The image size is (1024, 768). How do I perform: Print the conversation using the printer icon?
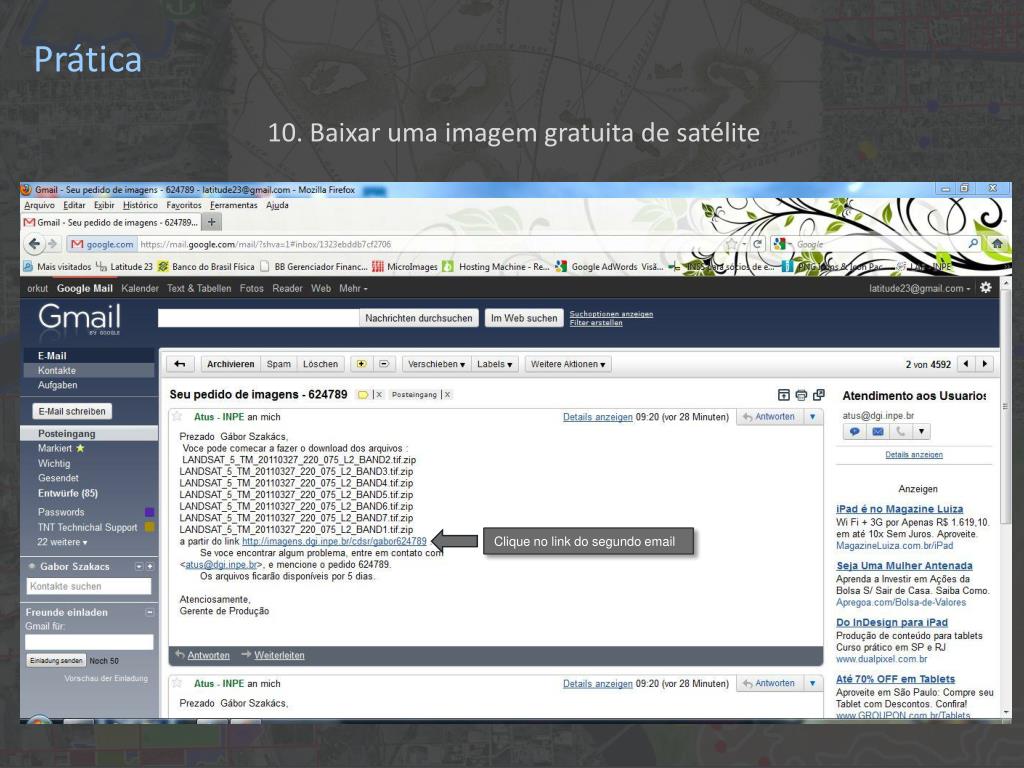click(x=801, y=395)
